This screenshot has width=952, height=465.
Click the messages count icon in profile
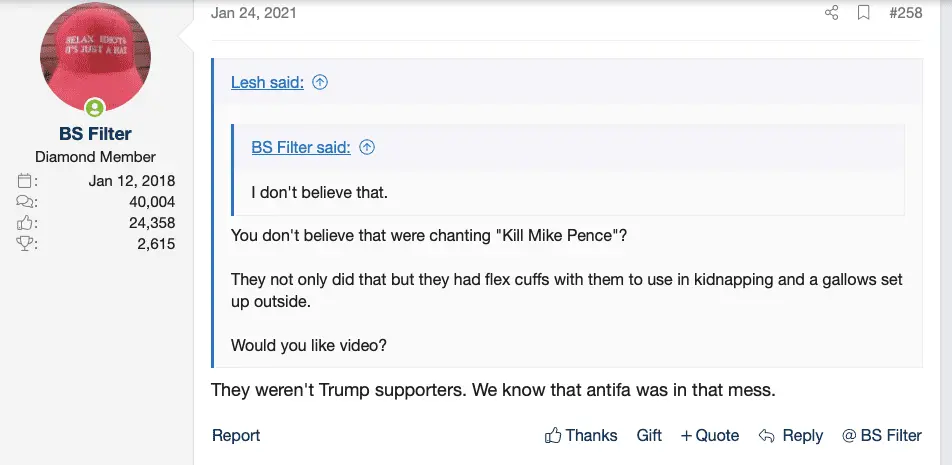(27, 202)
